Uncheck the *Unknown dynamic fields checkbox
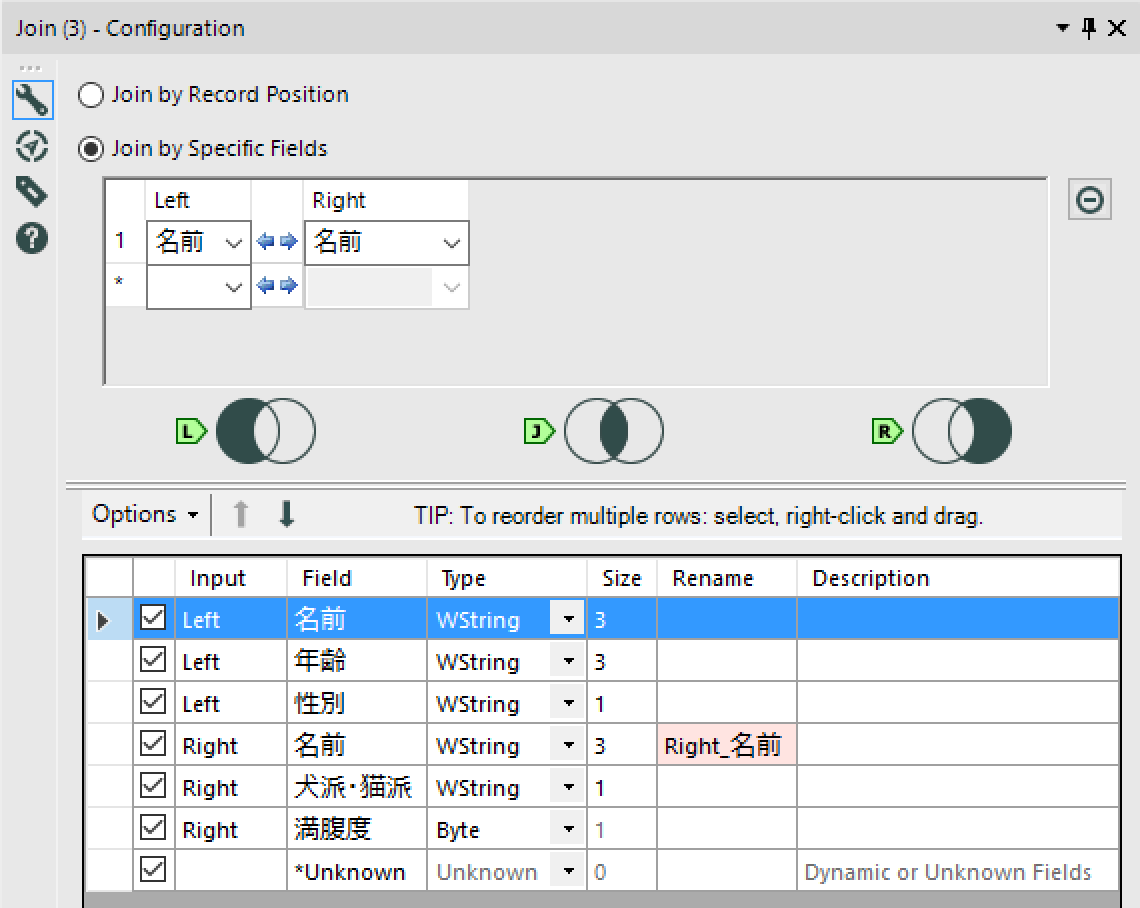The height and width of the screenshot is (908, 1140). [x=153, y=870]
